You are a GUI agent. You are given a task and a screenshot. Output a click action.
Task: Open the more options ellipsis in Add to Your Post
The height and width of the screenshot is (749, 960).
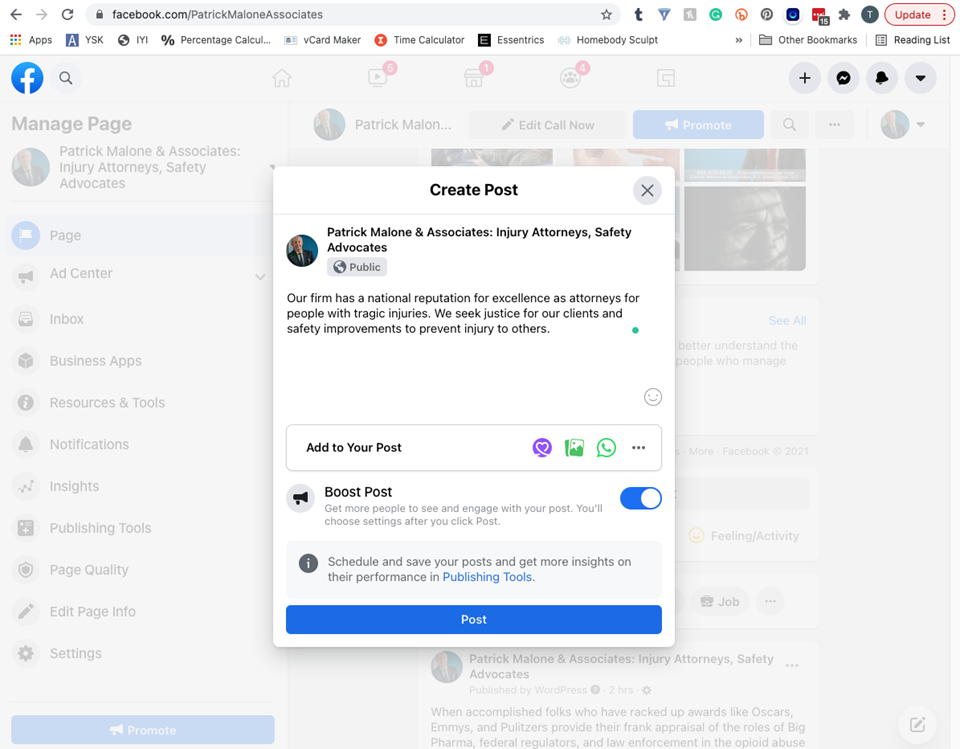coord(639,447)
